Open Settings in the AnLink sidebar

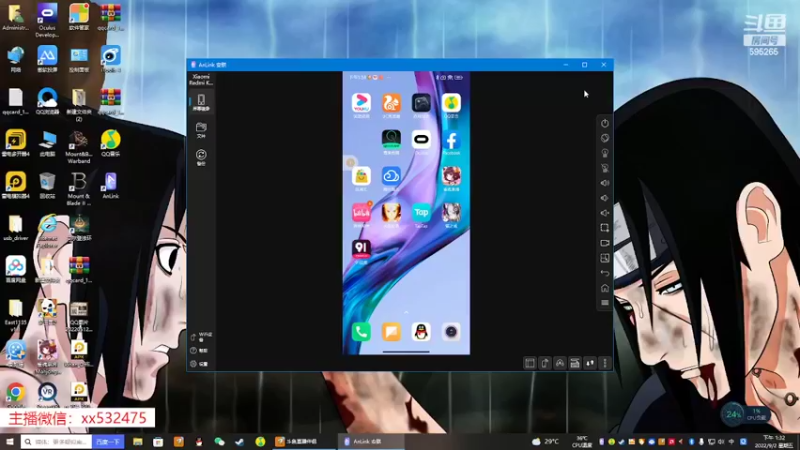(x=199, y=364)
